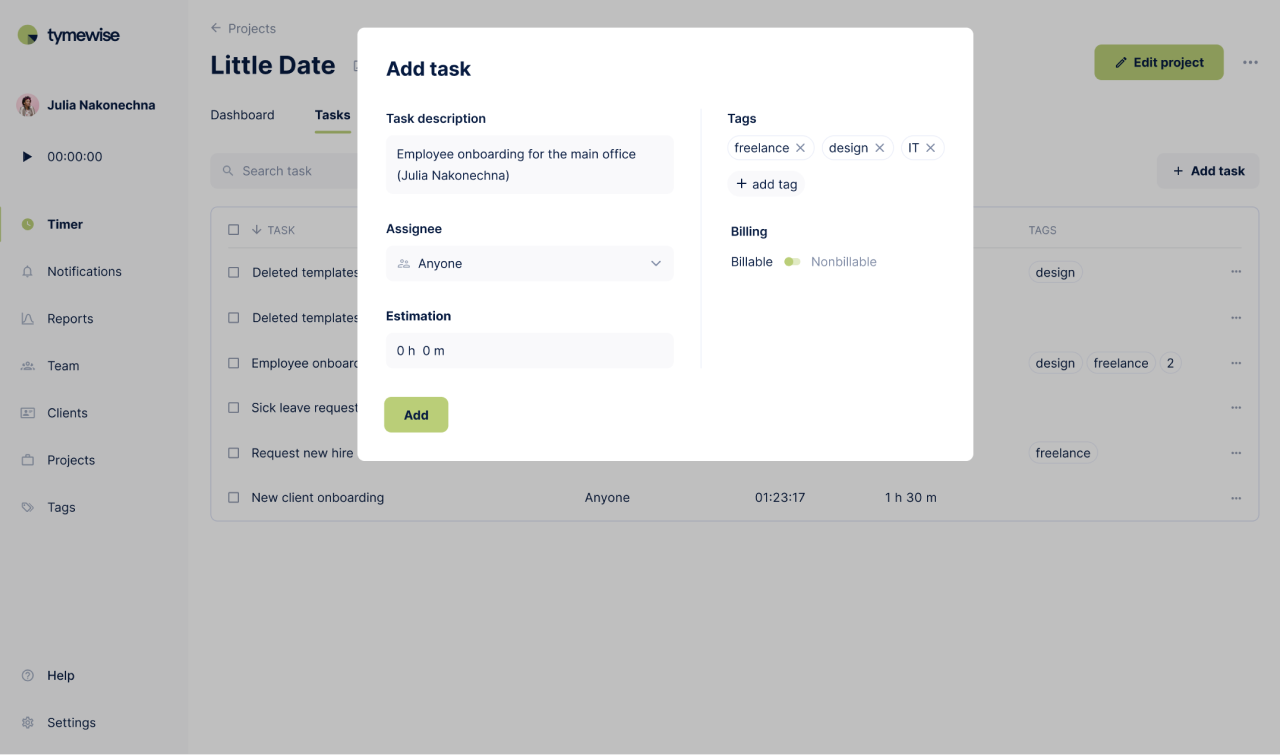Click the +2 more tags badge
Image resolution: width=1280 pixels, height=755 pixels.
1171,363
